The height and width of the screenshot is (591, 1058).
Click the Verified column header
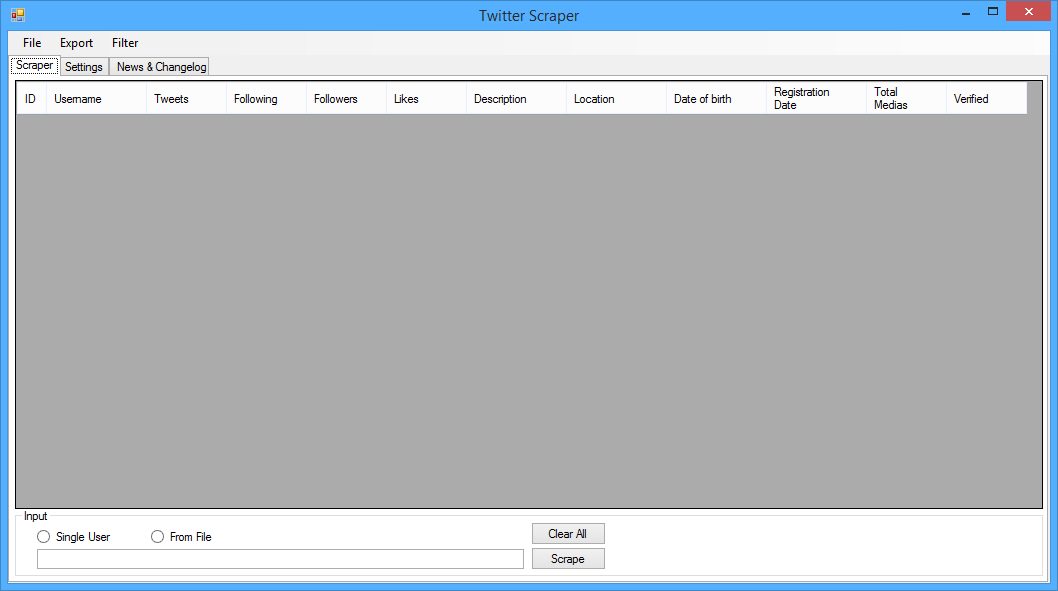pos(986,98)
